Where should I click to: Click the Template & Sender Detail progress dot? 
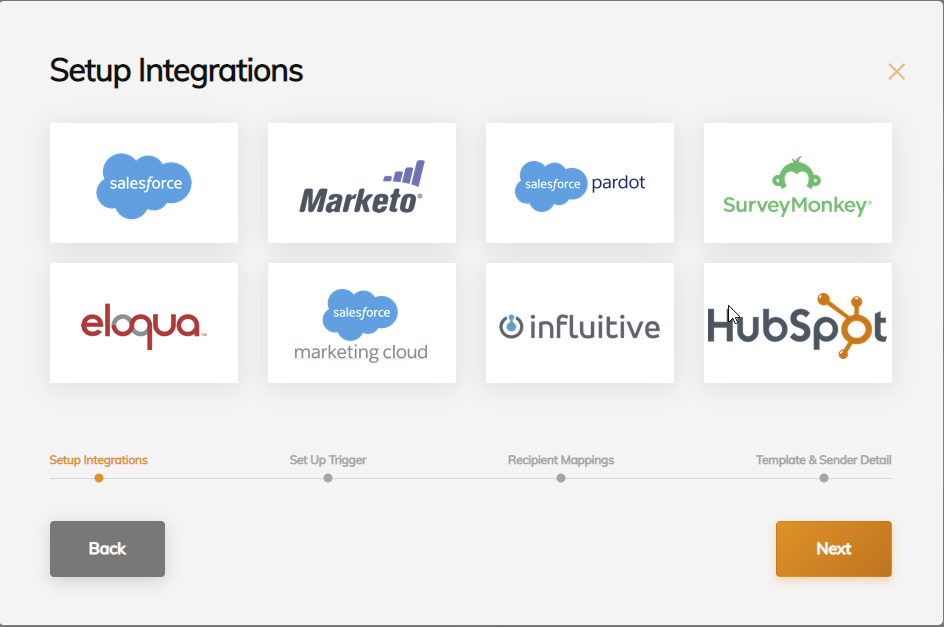pos(824,478)
